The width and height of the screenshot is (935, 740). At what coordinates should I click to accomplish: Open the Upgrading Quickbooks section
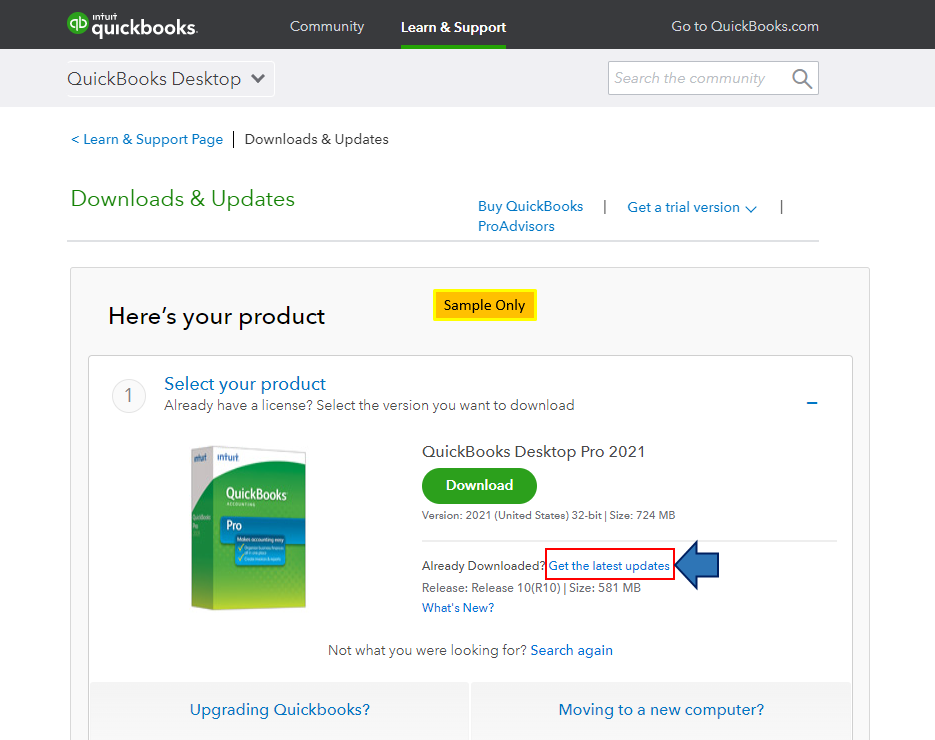[x=279, y=709]
